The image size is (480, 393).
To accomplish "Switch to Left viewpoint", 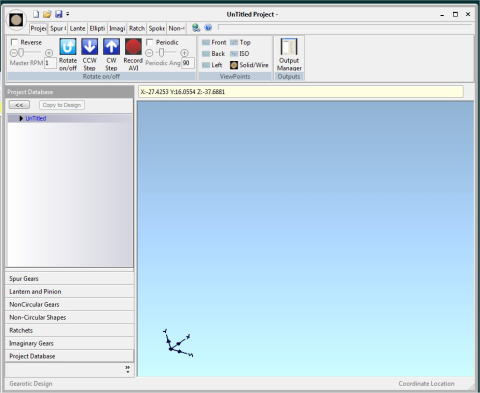I will (x=212, y=65).
